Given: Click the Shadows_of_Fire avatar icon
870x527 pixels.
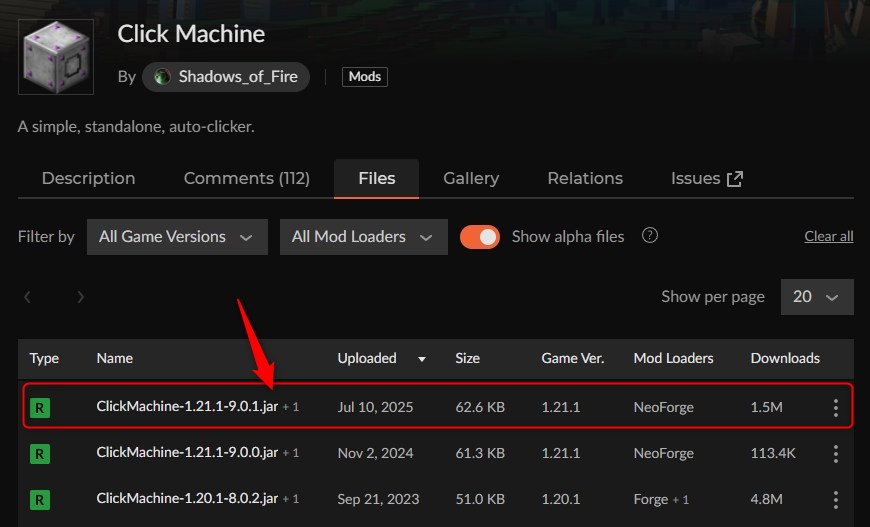Looking at the screenshot, I should point(163,77).
